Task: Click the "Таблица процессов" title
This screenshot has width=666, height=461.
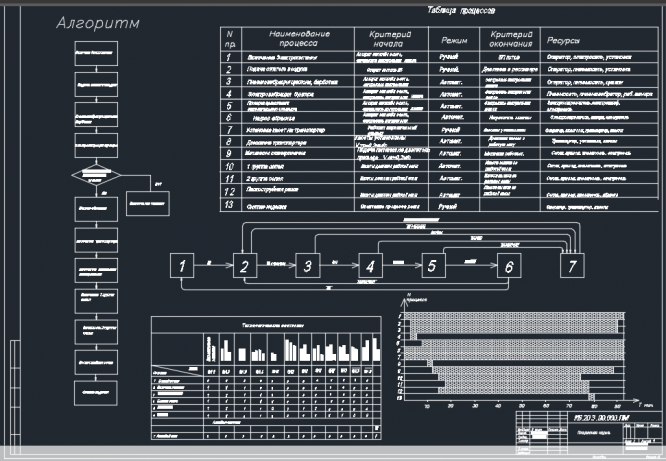Action: point(459,13)
